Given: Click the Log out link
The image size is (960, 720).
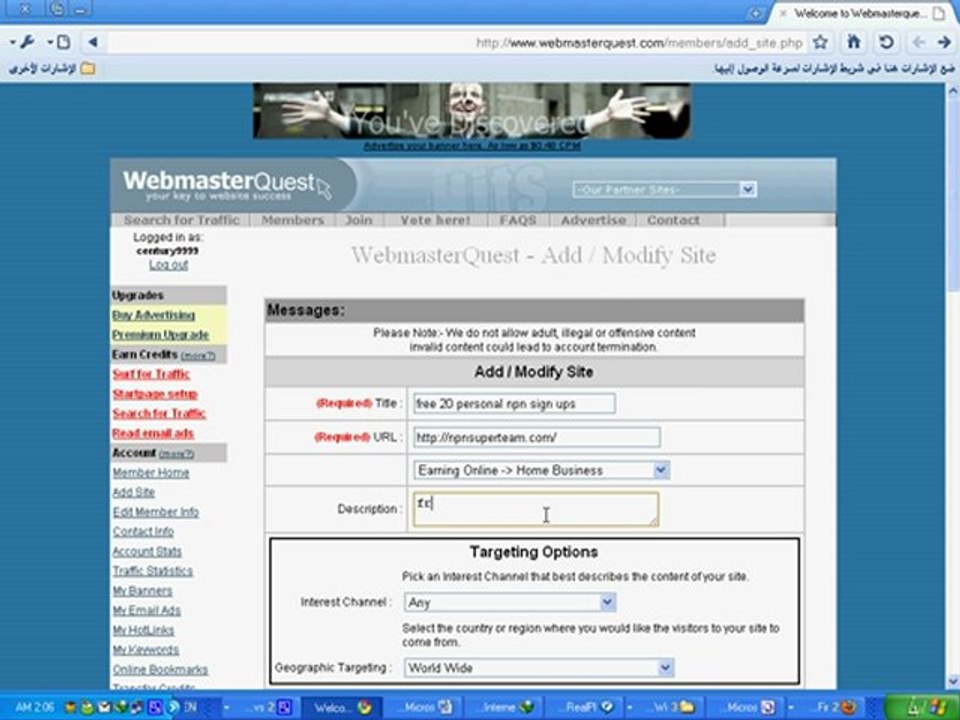Looking at the screenshot, I should click(x=168, y=264).
